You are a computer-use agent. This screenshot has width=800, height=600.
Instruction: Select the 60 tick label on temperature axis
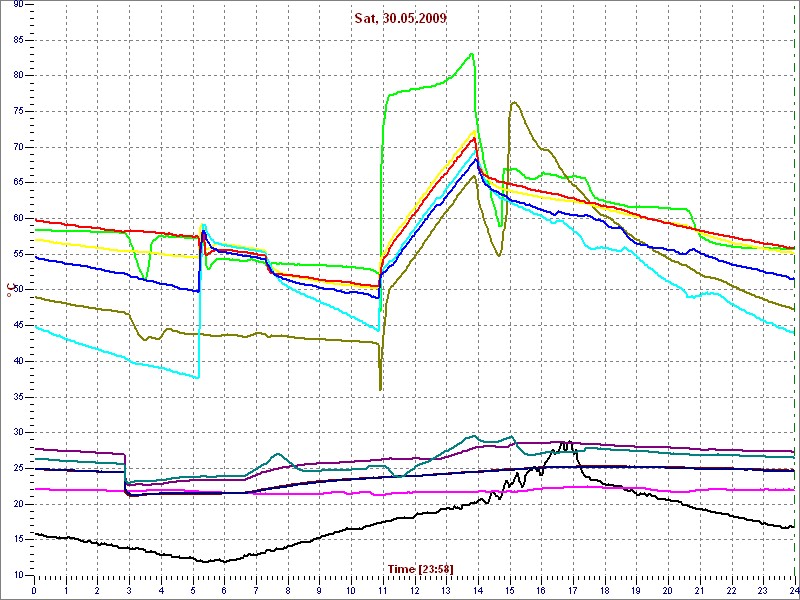click(17, 218)
